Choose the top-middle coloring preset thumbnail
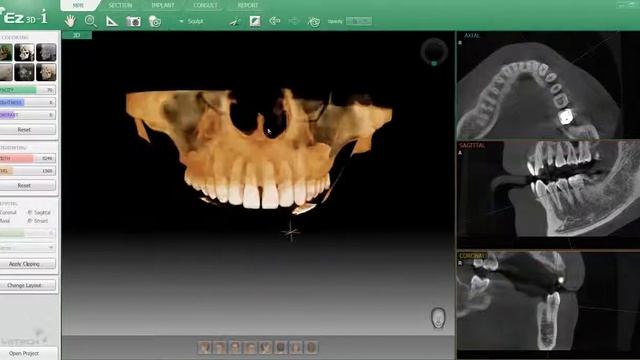 pyautogui.click(x=24, y=52)
